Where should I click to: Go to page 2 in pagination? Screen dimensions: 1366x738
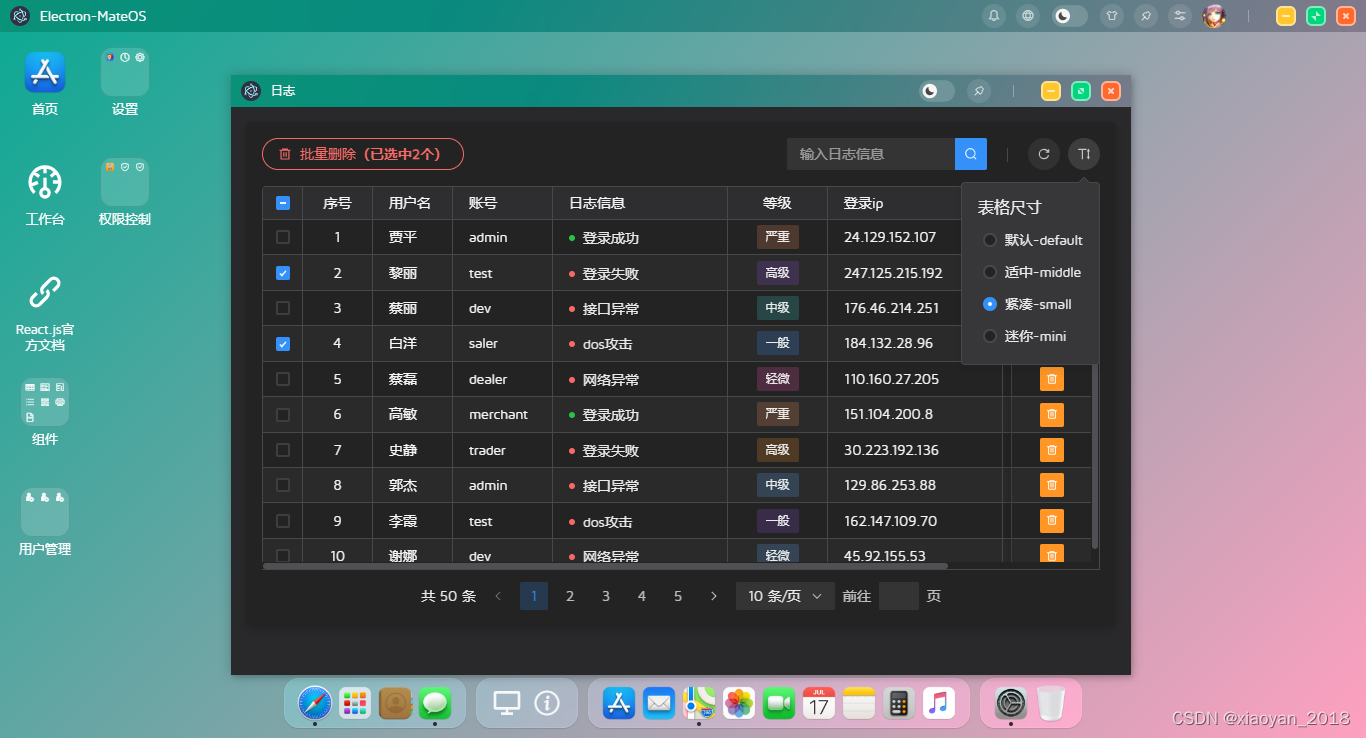[x=570, y=596]
